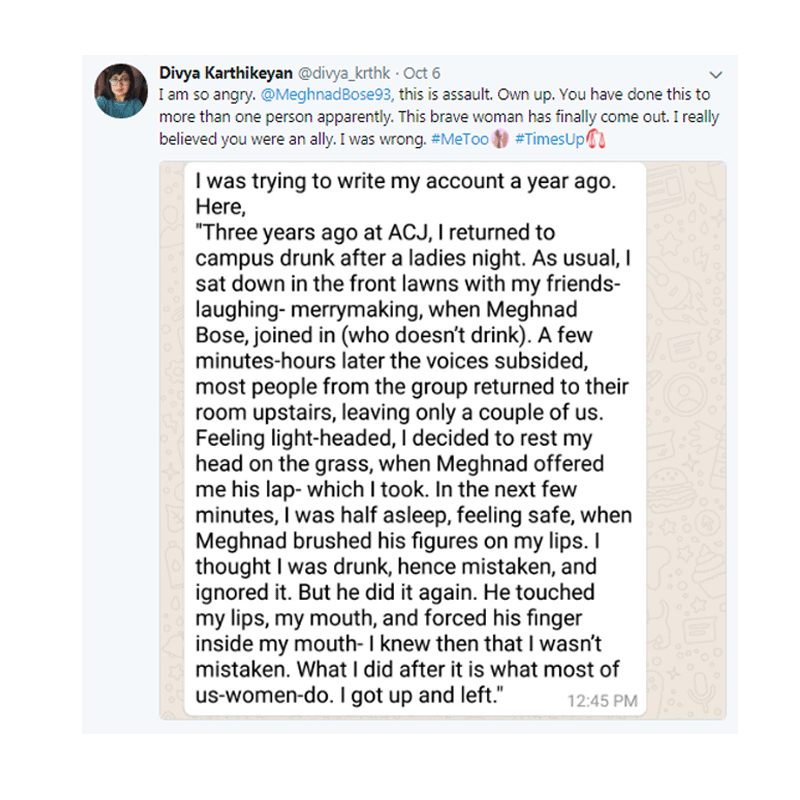Open the #TimesUp hashtag

click(x=549, y=139)
